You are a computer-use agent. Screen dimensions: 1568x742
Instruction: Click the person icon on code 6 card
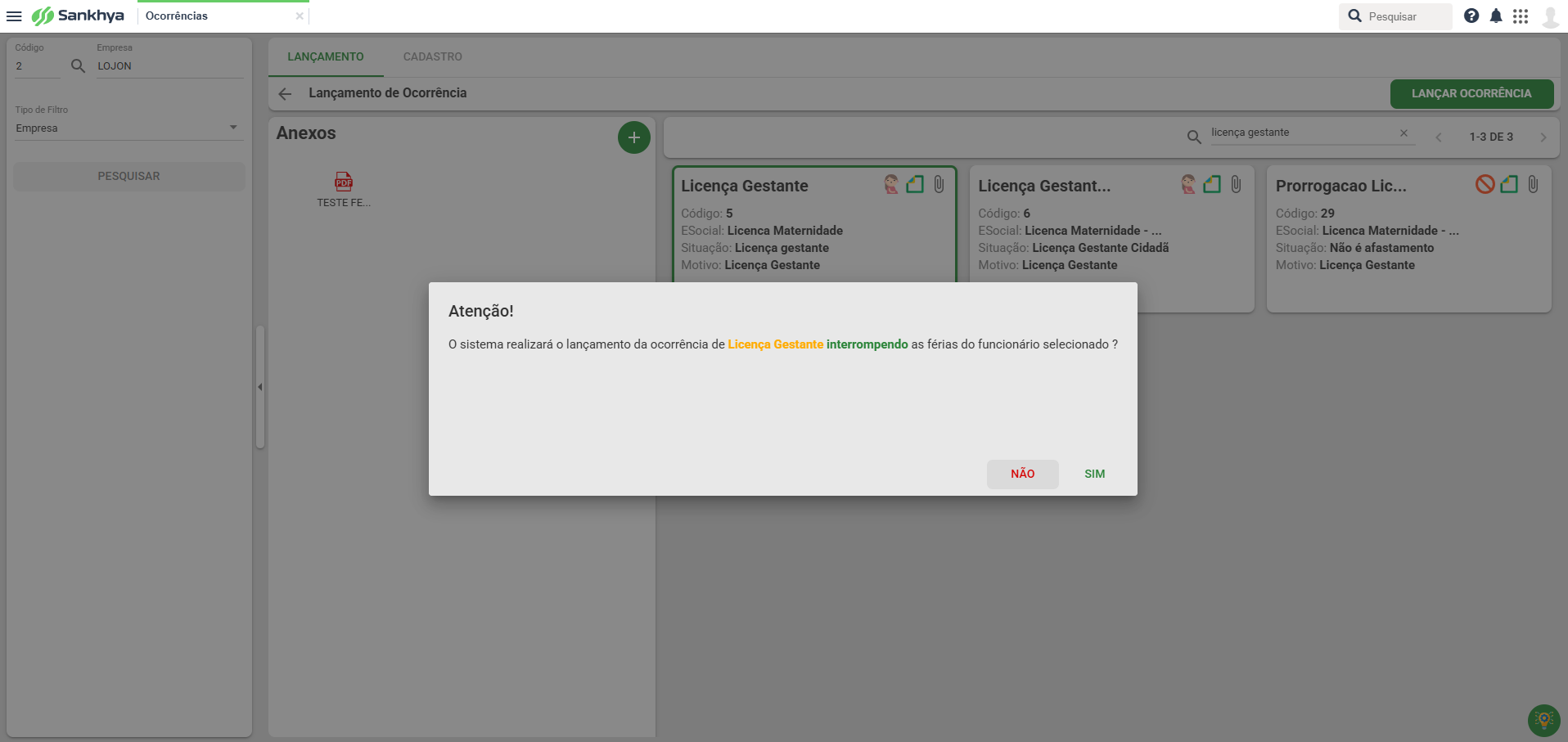1188,184
